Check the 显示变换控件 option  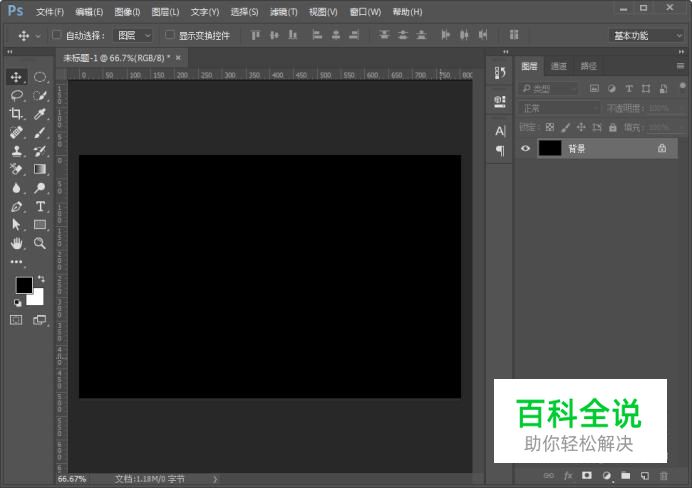170,36
